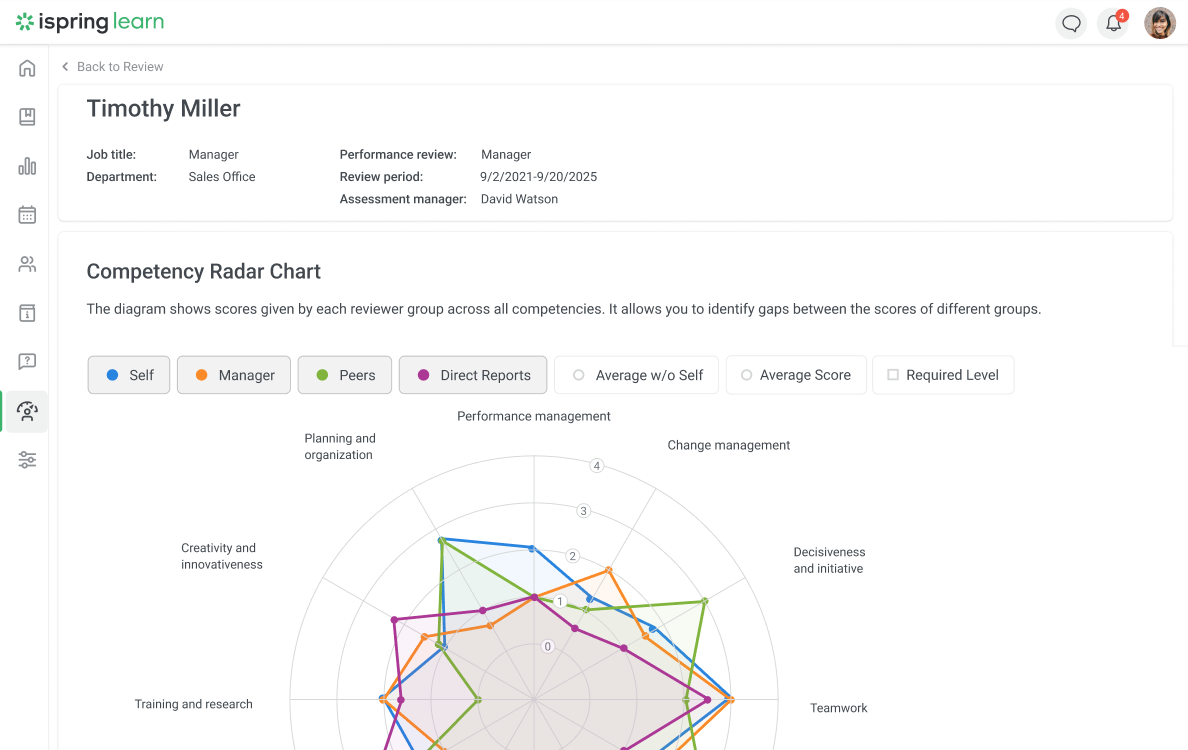Select the Performance Review sidebar icon
1188x750 pixels.
pyautogui.click(x=26, y=411)
